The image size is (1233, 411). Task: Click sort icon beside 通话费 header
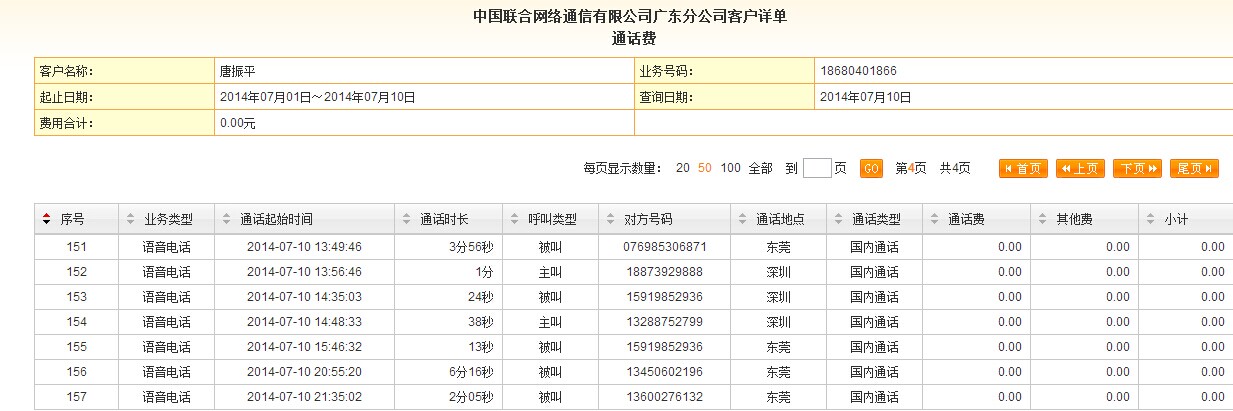[933, 220]
